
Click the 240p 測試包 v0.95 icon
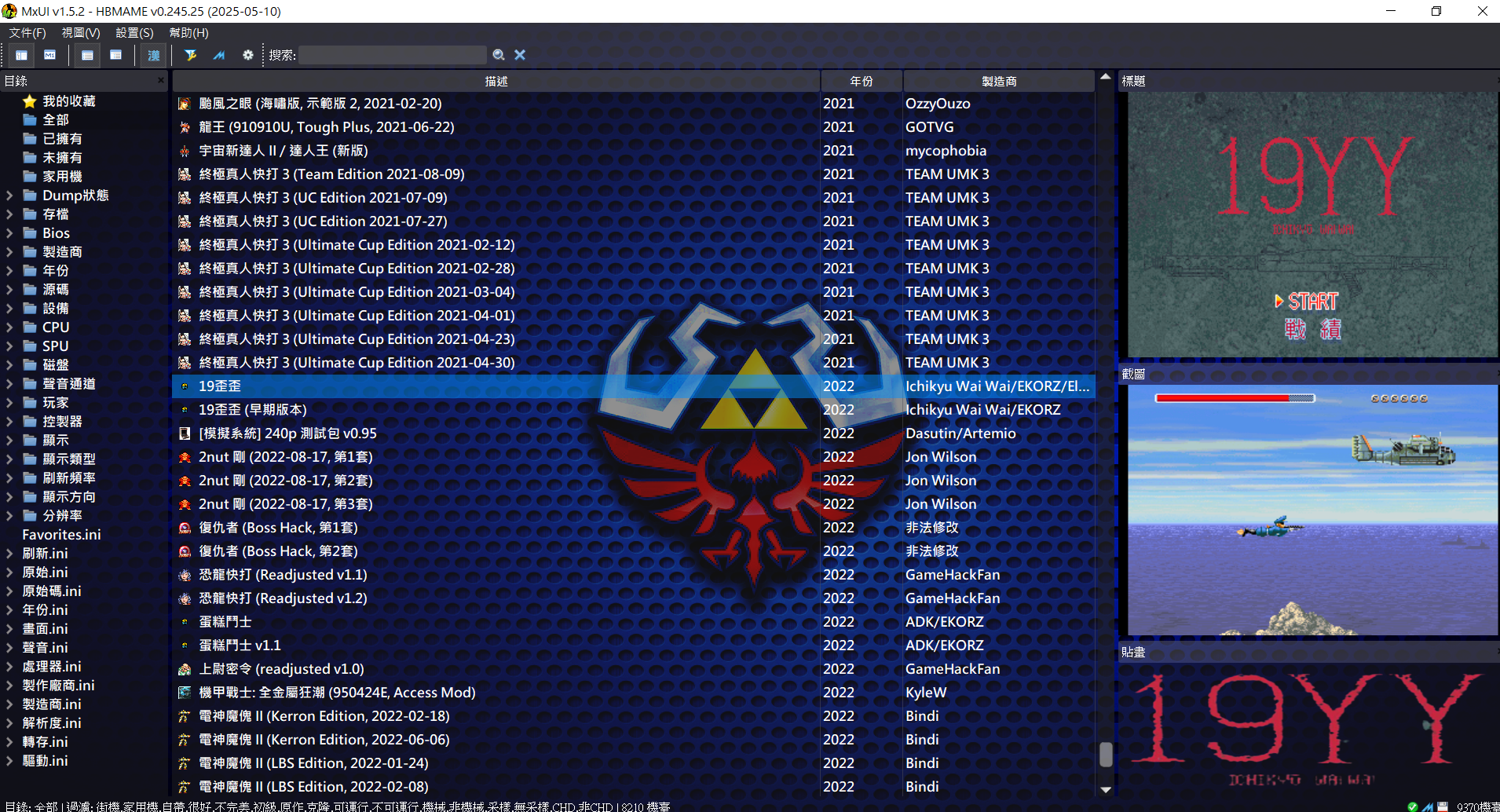[x=185, y=433]
